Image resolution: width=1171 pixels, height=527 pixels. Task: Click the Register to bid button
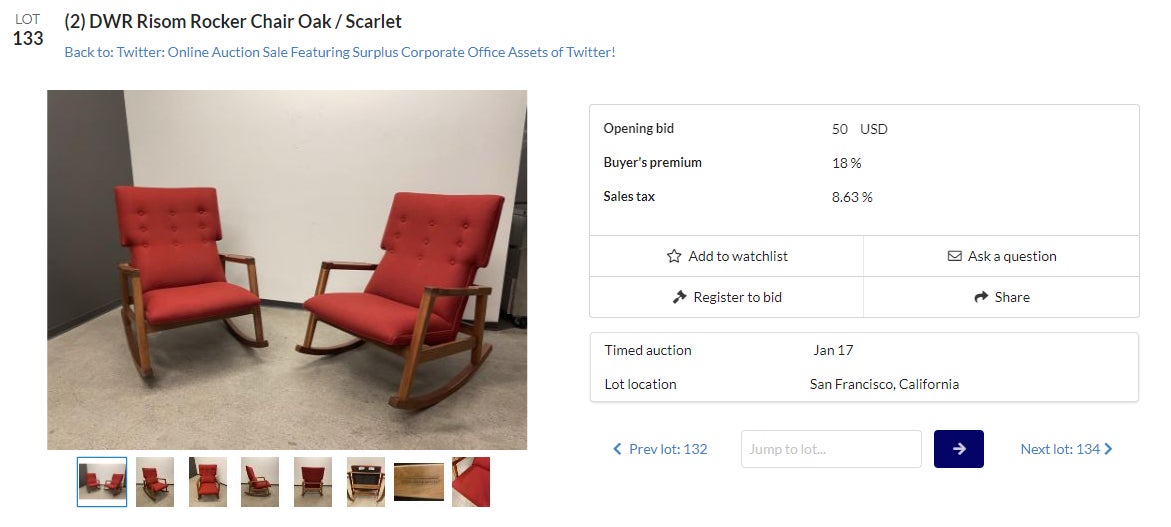coord(727,298)
